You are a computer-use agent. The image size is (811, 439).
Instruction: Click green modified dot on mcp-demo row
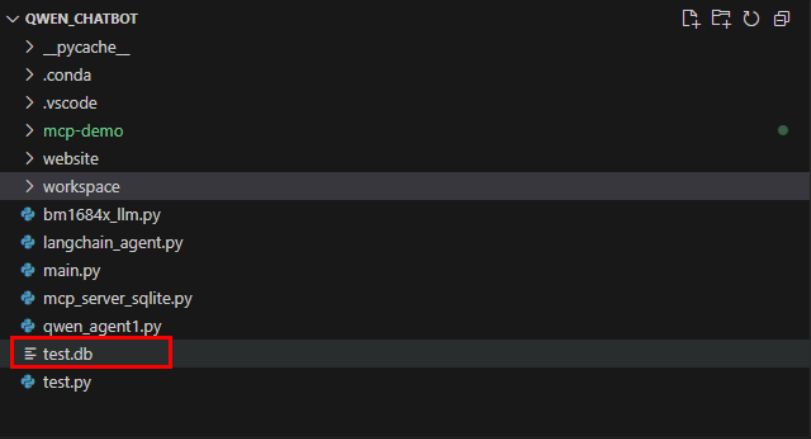coord(783,130)
